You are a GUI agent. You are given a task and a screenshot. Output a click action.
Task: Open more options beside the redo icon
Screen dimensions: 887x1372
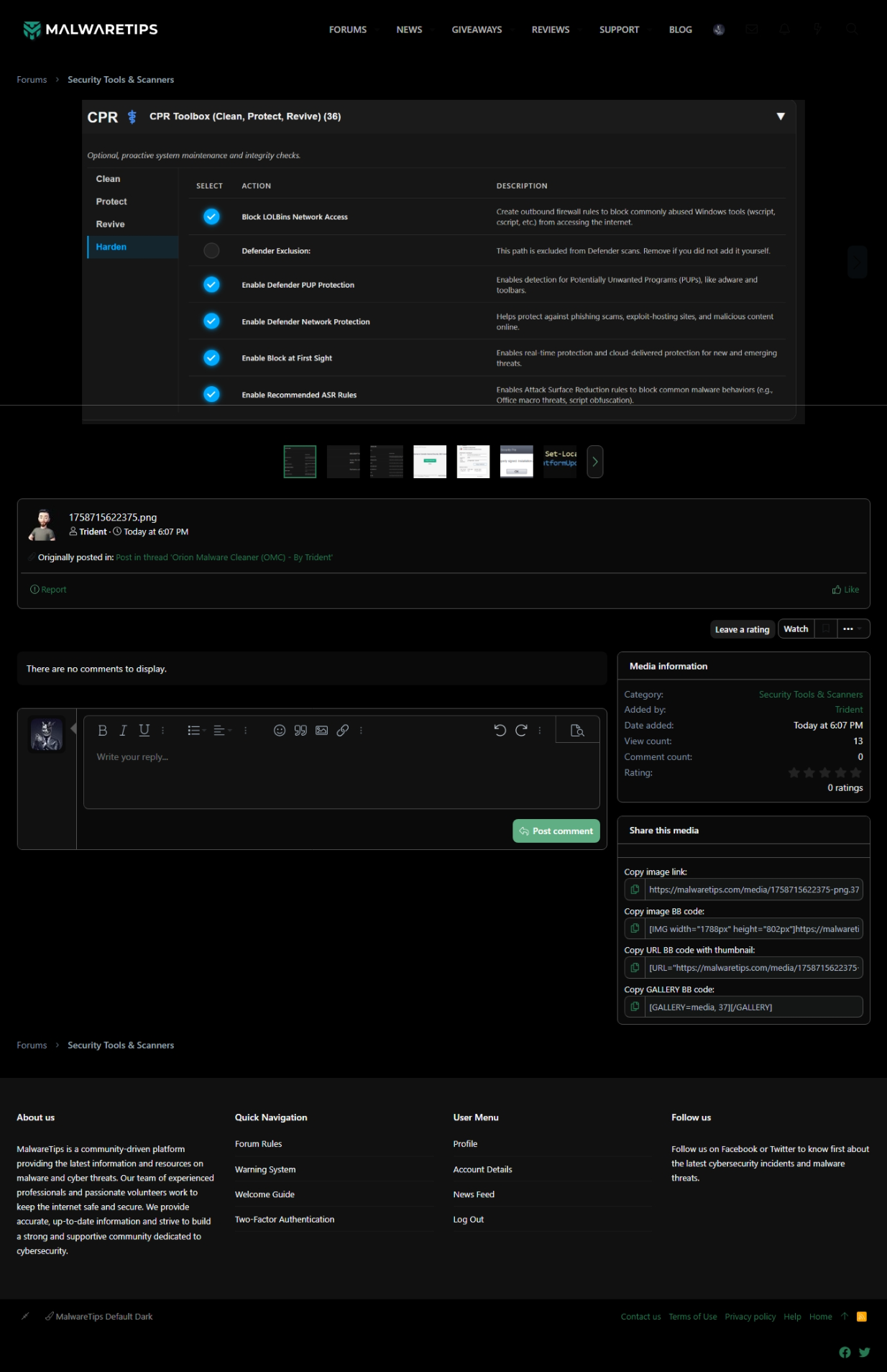tap(540, 731)
